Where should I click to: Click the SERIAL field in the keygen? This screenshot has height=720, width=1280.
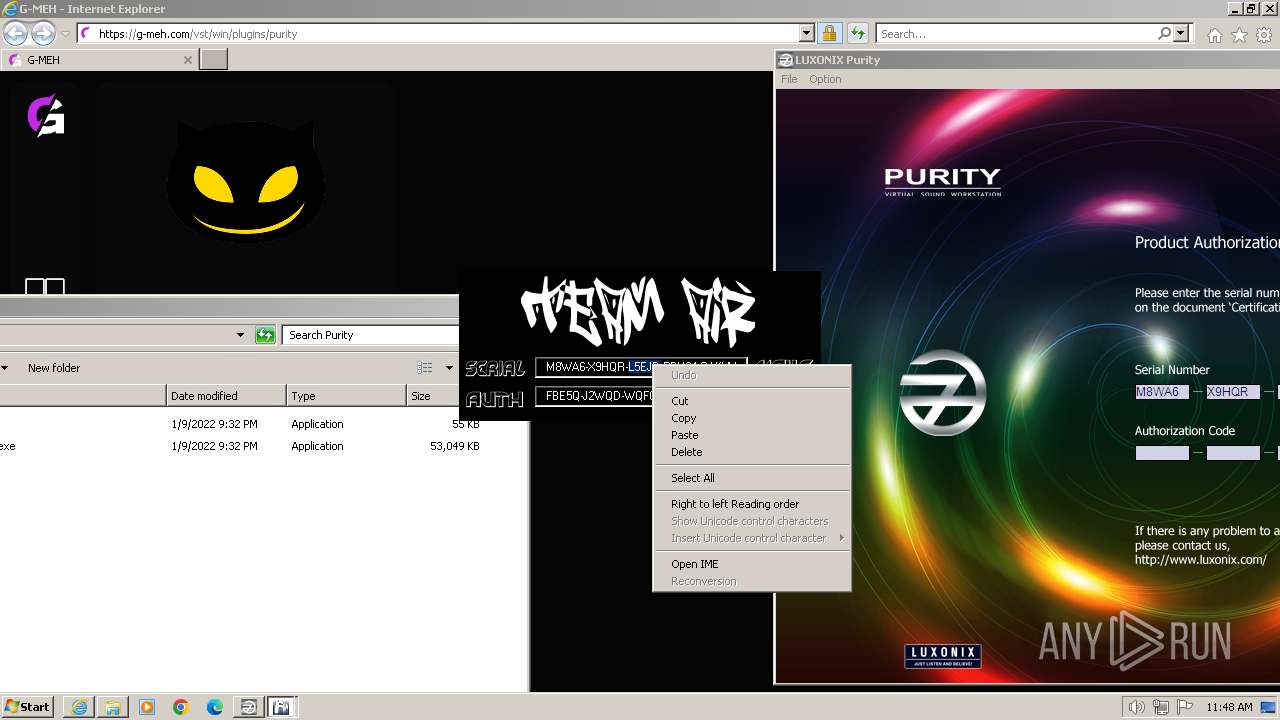(641, 367)
